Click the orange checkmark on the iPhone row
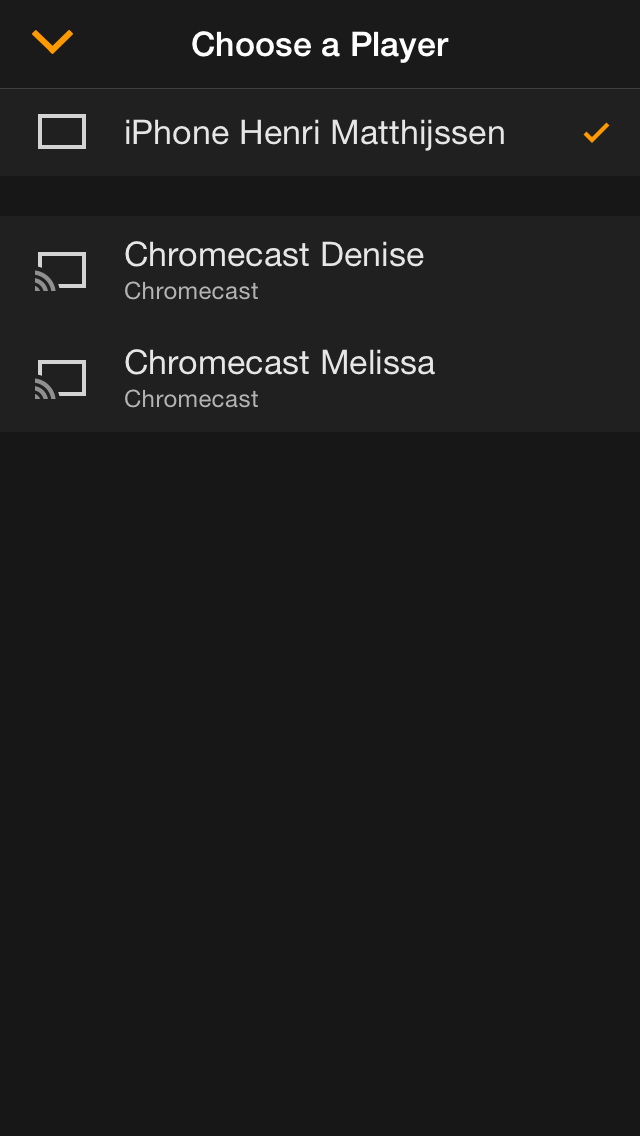This screenshot has width=640, height=1136. coord(596,132)
